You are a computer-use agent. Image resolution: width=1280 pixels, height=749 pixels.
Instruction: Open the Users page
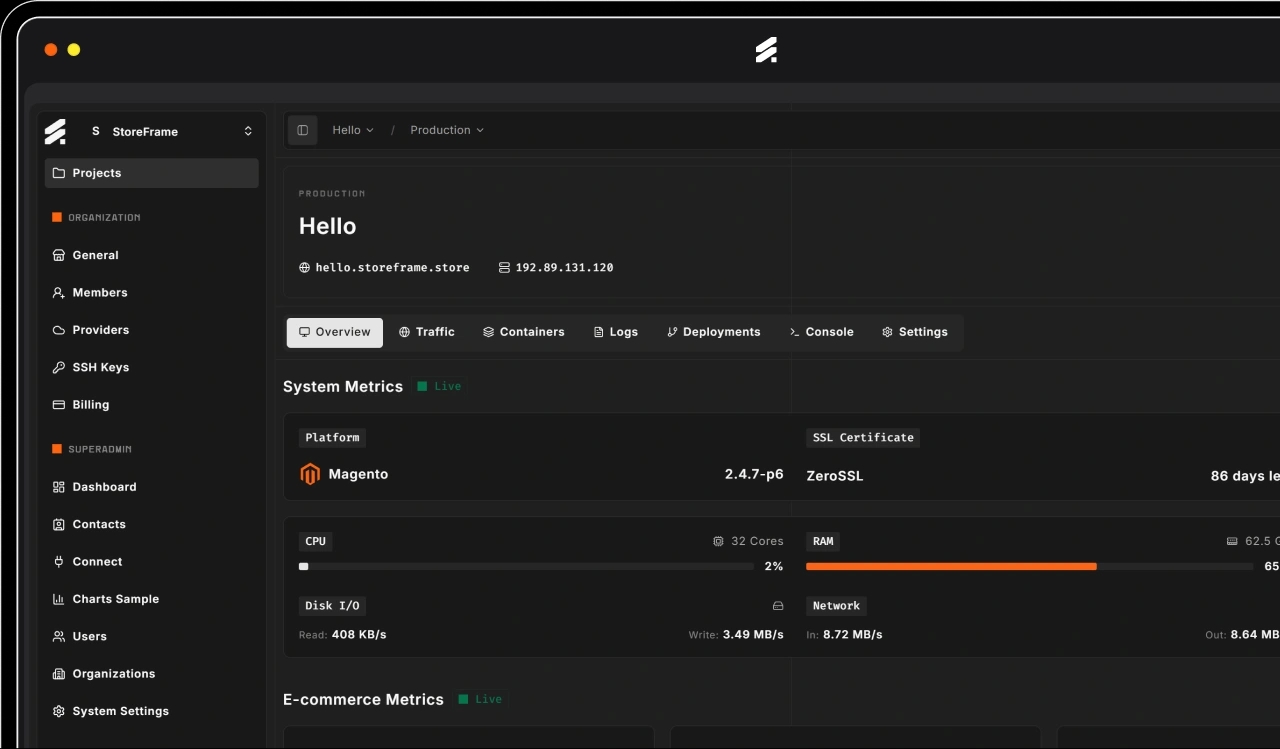click(x=152, y=636)
